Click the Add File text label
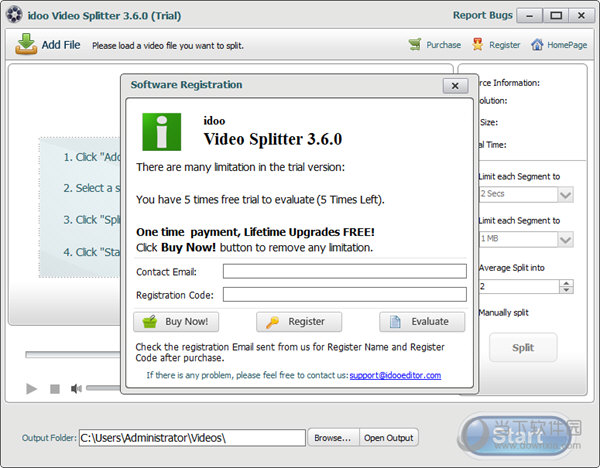Image resolution: width=600 pixels, height=468 pixels. pyautogui.click(x=61, y=45)
